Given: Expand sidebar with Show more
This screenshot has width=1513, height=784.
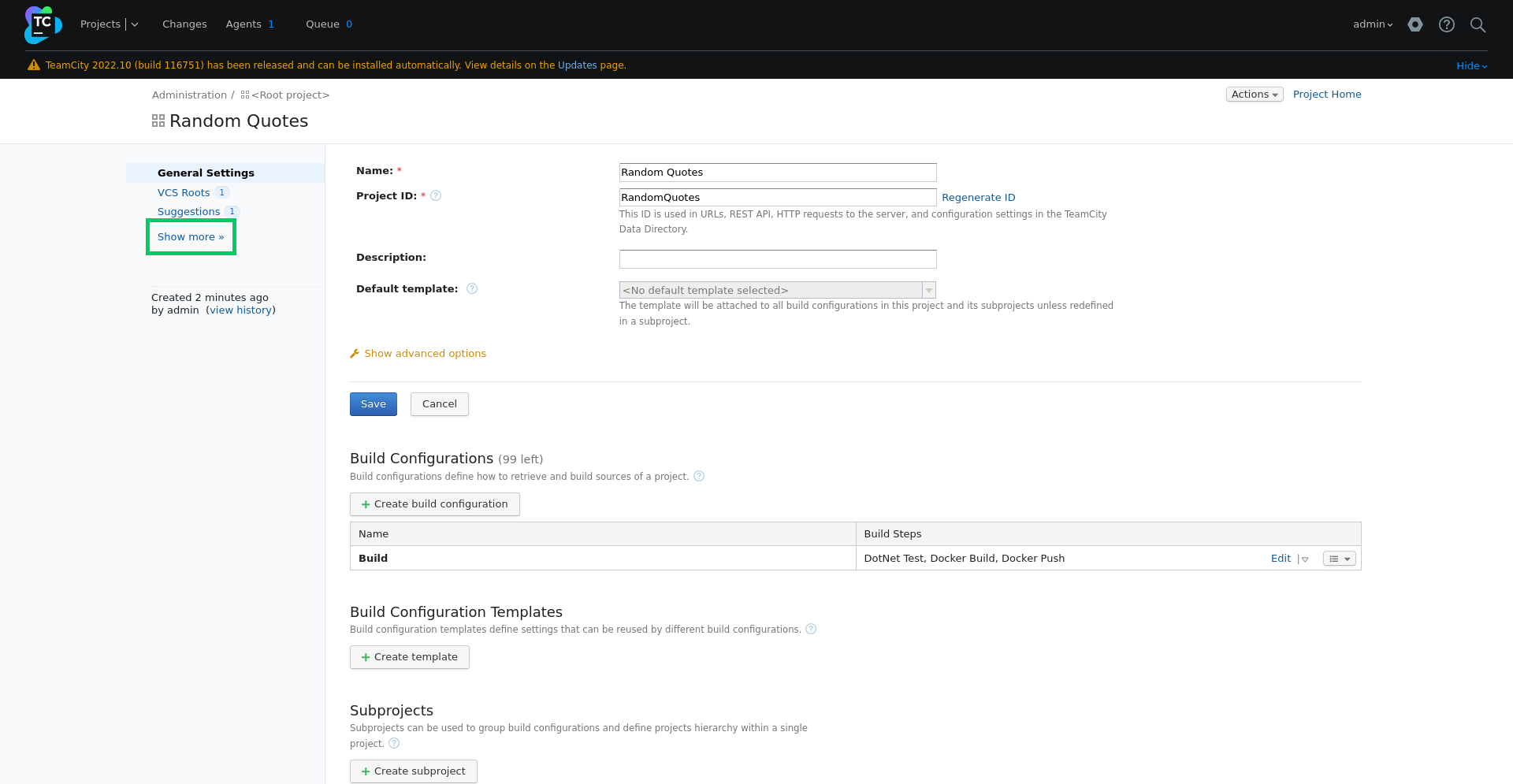Looking at the screenshot, I should pos(191,237).
